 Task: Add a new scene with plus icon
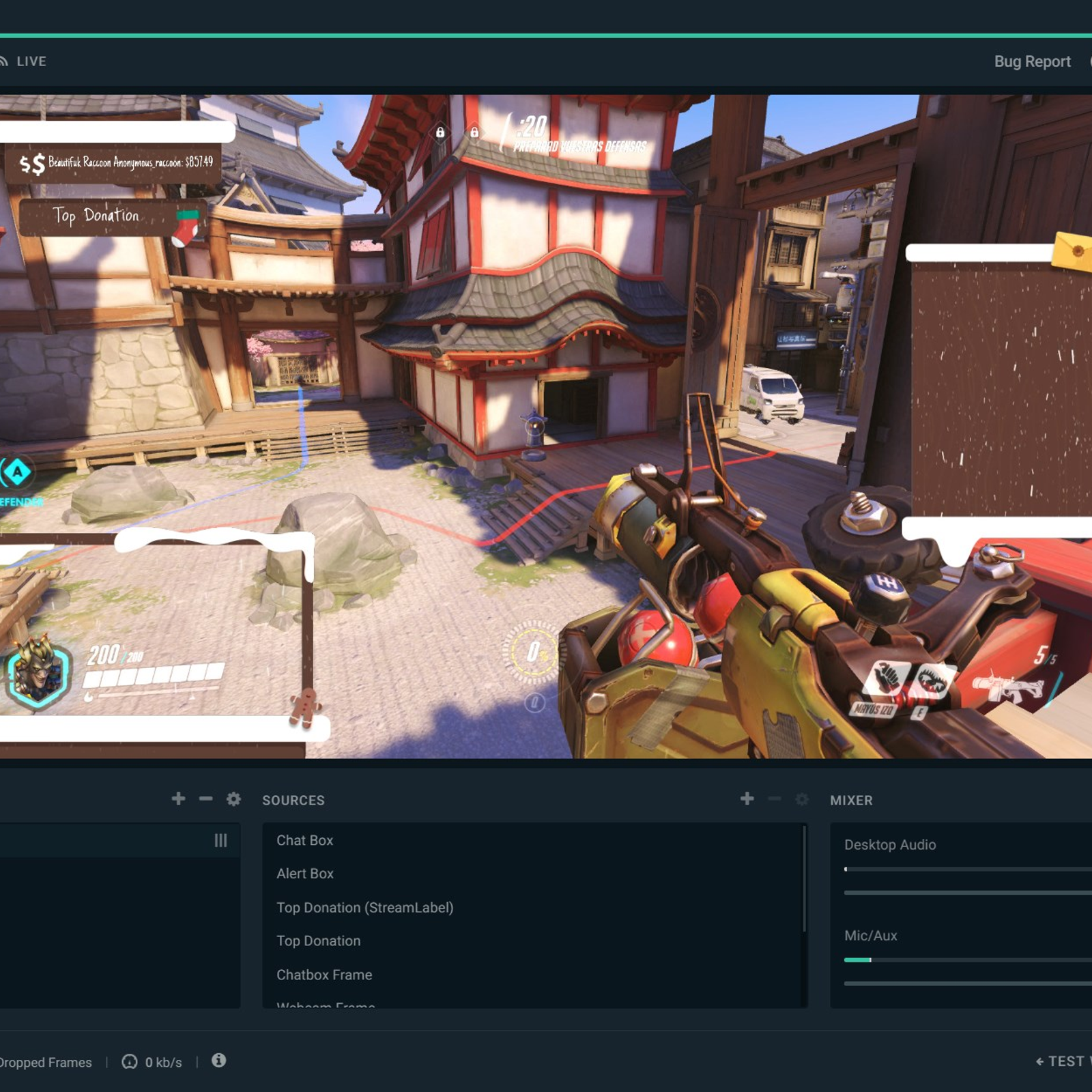point(178,799)
